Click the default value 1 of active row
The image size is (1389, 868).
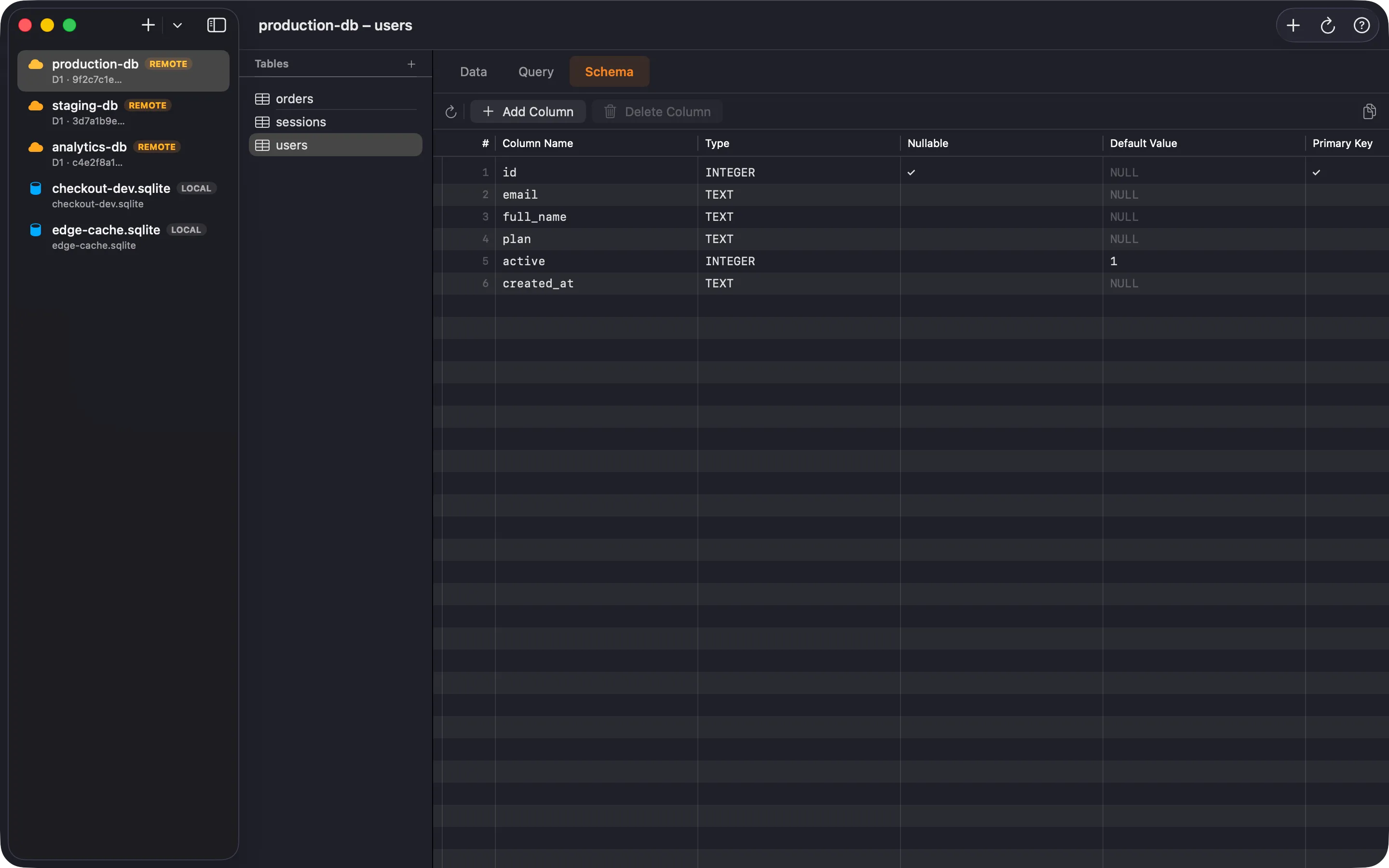pos(1204,261)
